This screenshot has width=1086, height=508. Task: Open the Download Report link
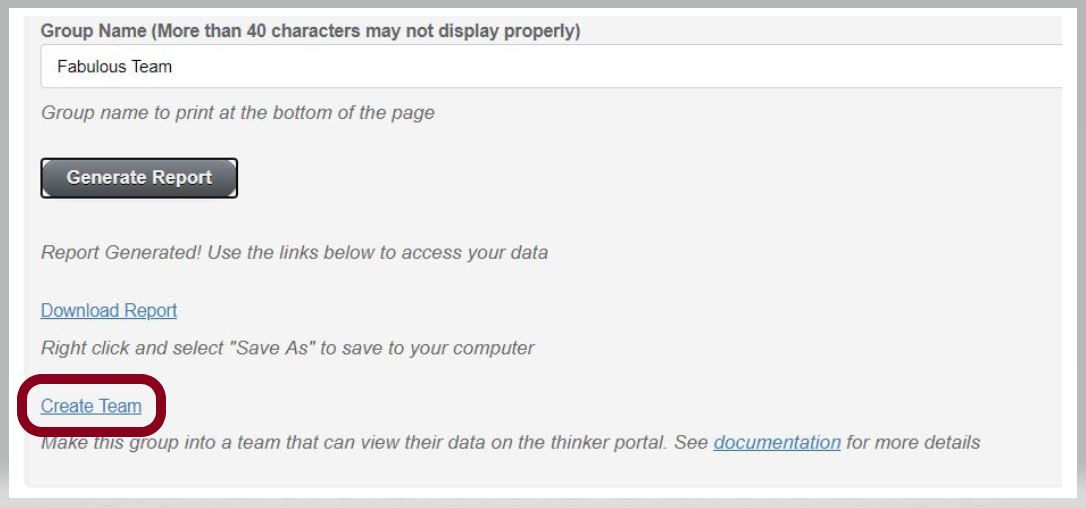109,311
